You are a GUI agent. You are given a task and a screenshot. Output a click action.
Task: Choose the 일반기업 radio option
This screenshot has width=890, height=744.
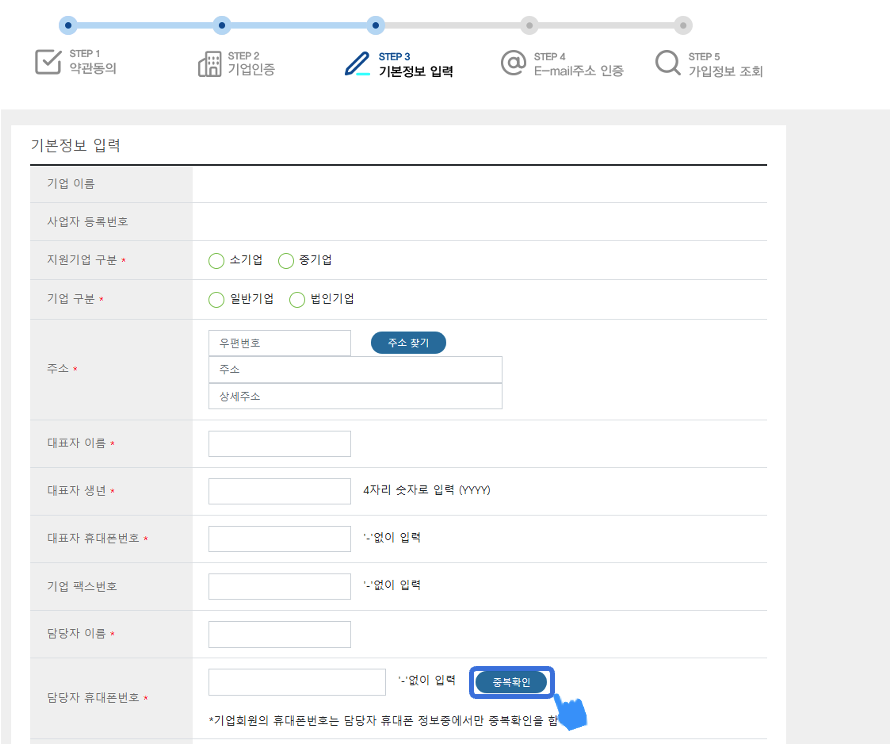pyautogui.click(x=216, y=299)
